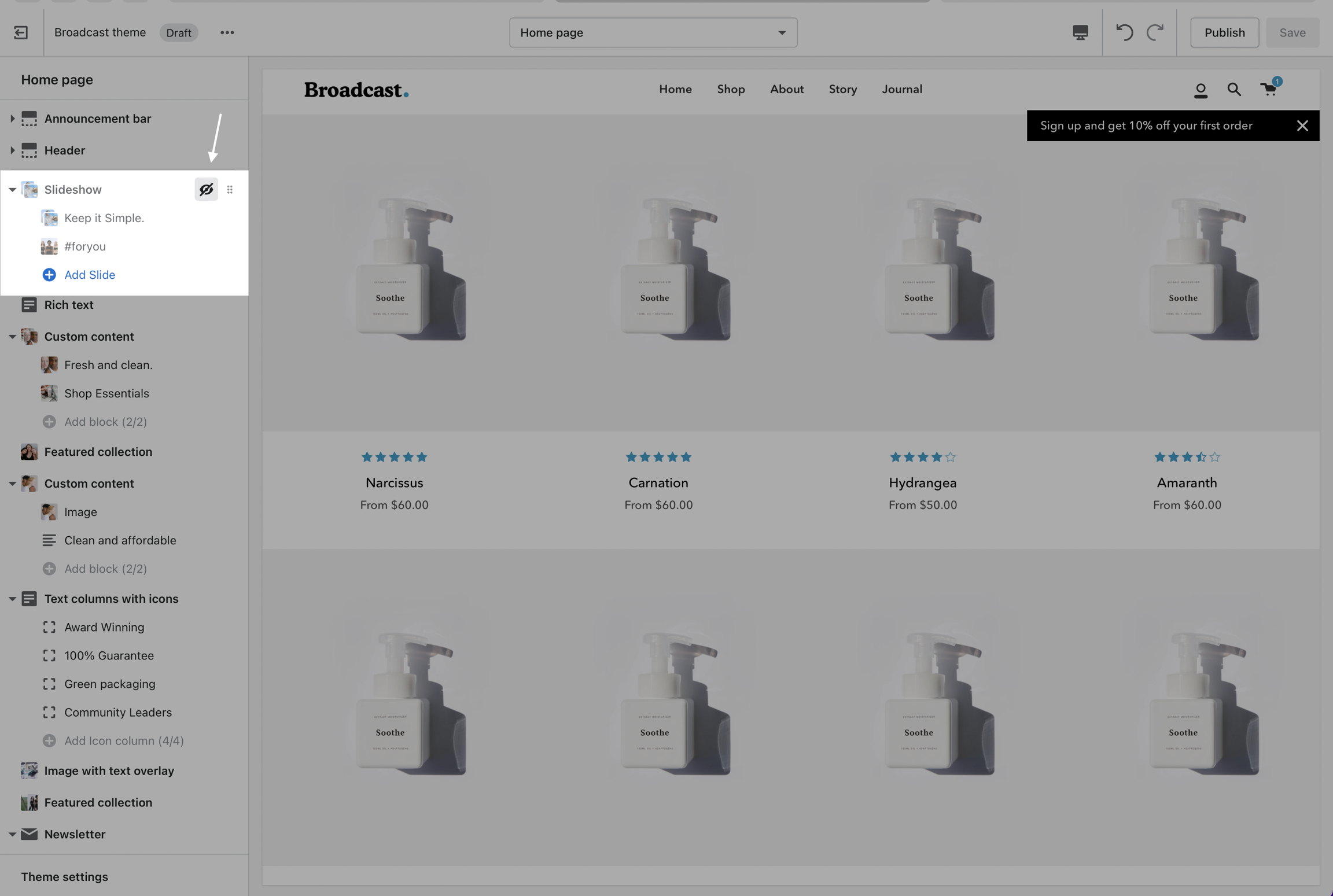Open the Journal navigation menu item

pyautogui.click(x=901, y=89)
